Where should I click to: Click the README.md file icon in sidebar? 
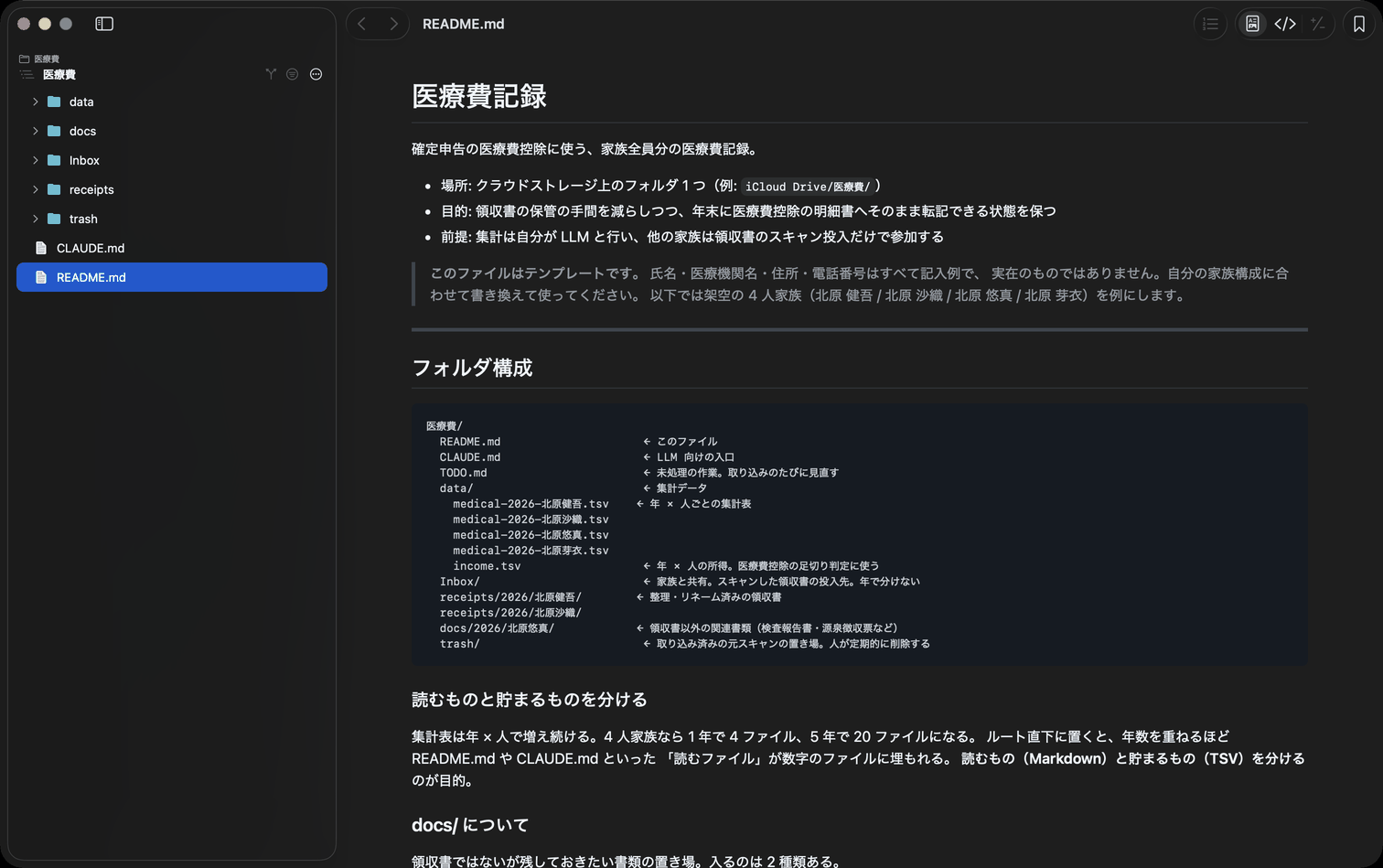[x=41, y=277]
